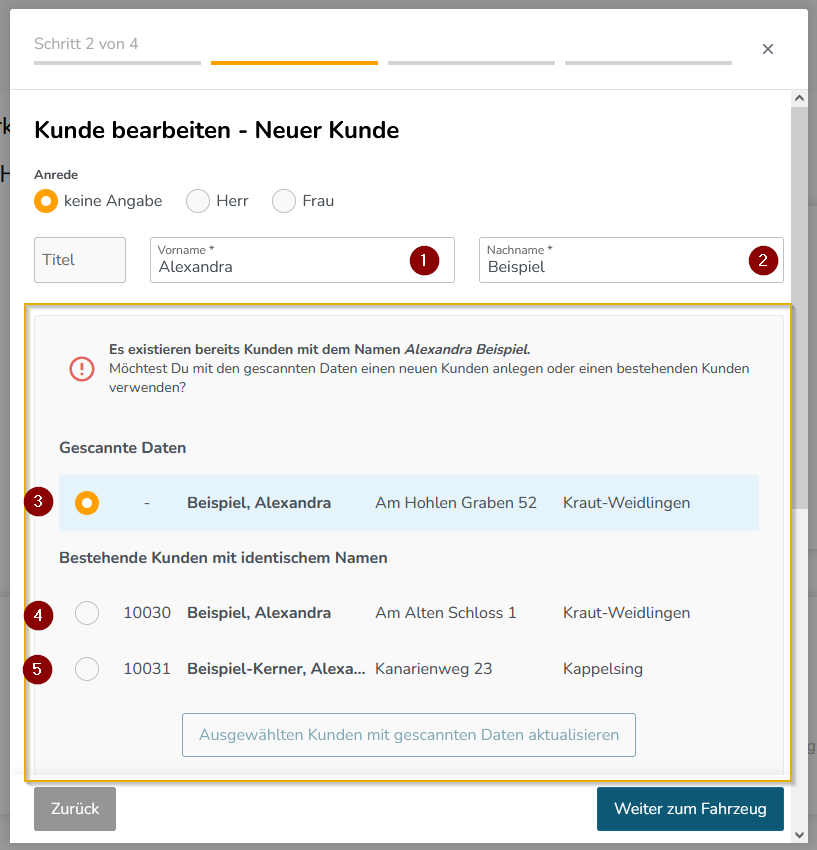Viewport: 817px width, 850px height.
Task: Click the scrollbar down arrow
Action: click(x=798, y=833)
